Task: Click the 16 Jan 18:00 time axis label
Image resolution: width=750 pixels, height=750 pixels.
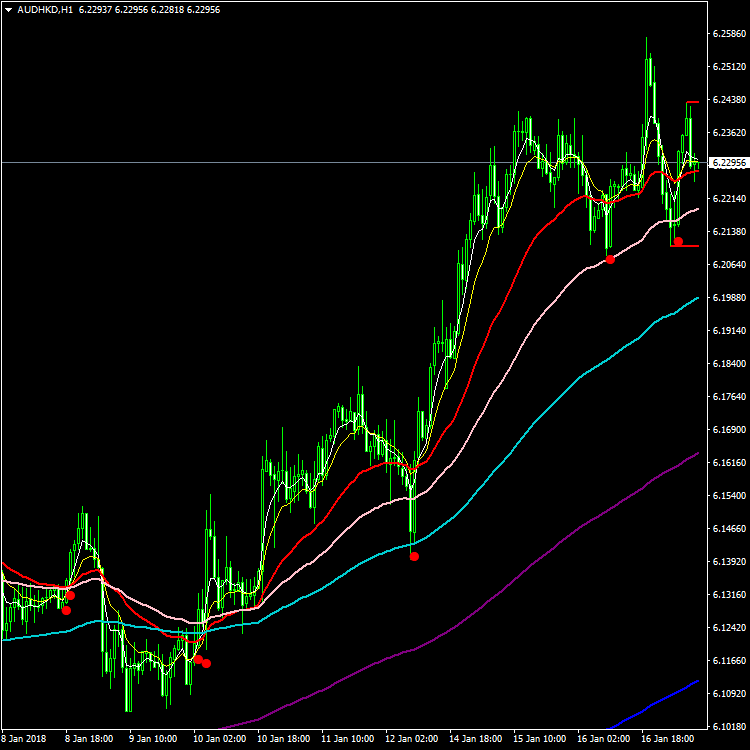Action: click(668, 739)
